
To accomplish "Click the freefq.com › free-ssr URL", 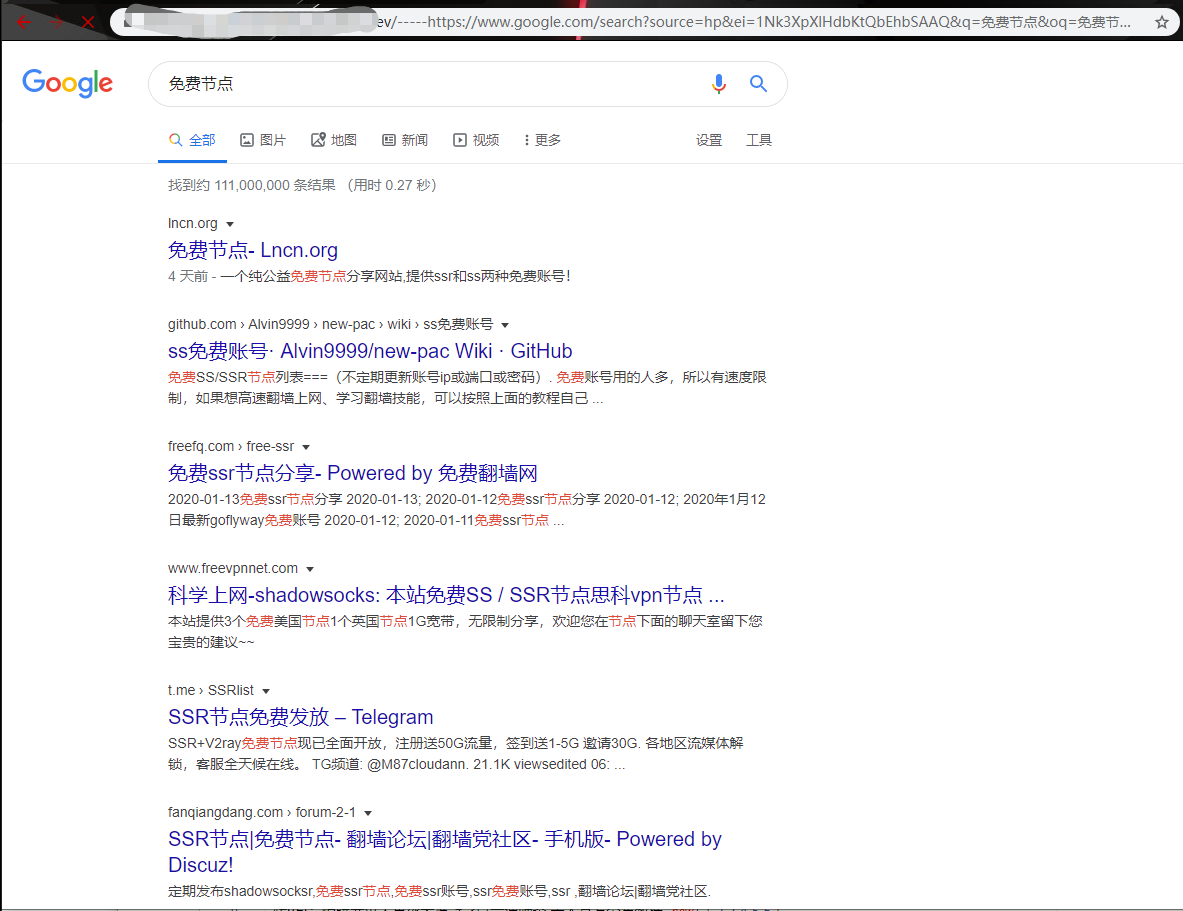I will [231, 447].
